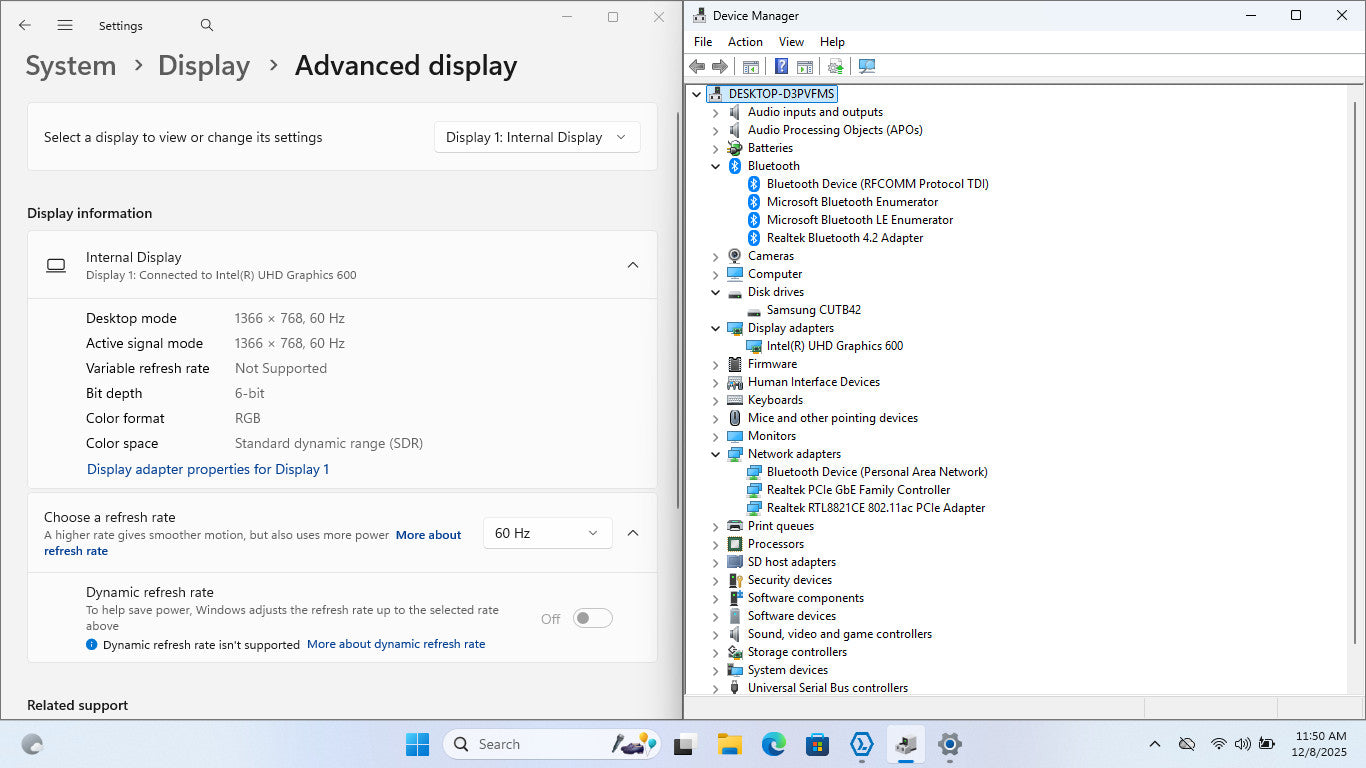Open Display adapter properties for Display 1
The image size is (1366, 768).
tap(208, 469)
